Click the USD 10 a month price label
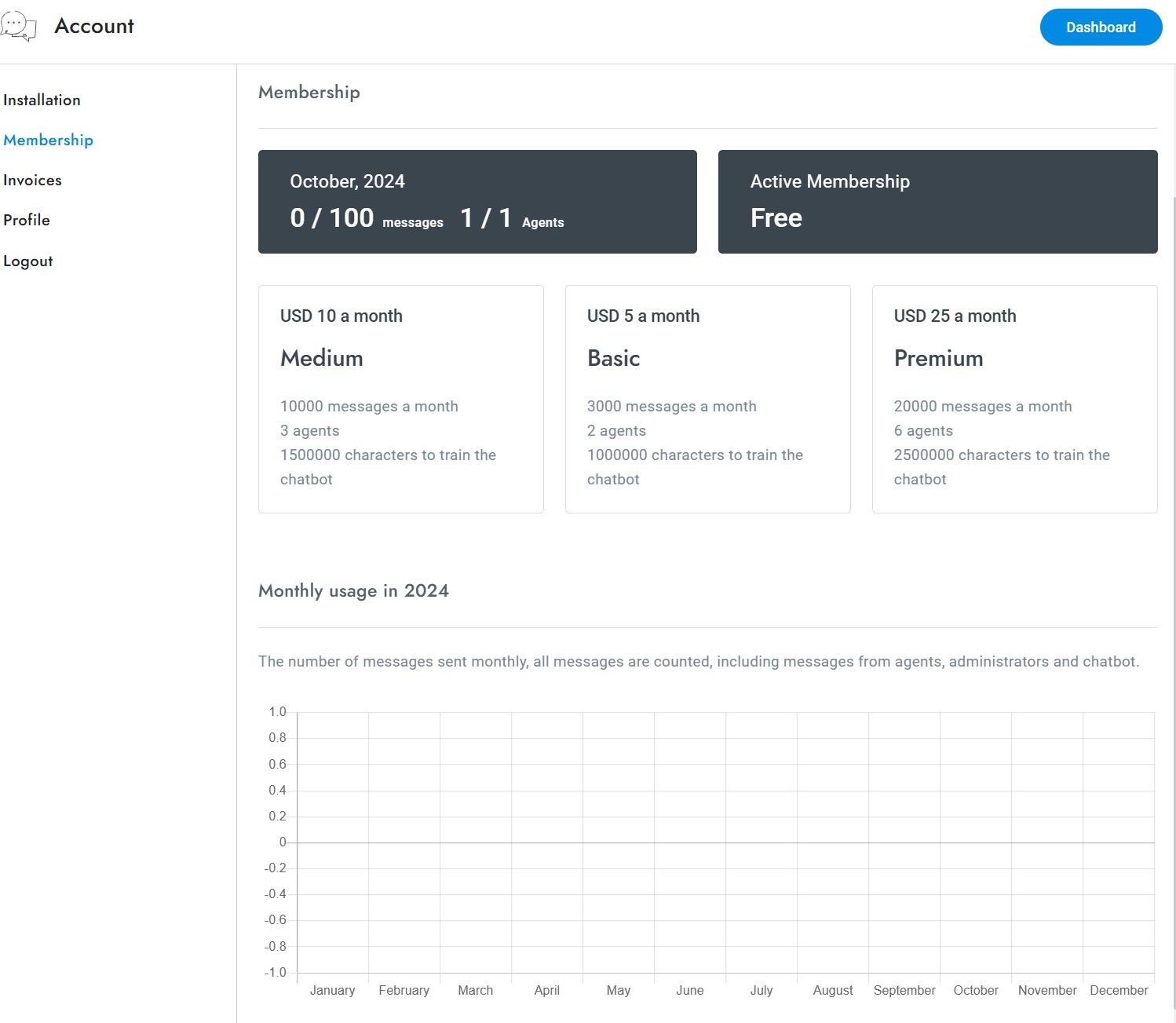The width and height of the screenshot is (1176, 1023). (x=341, y=316)
